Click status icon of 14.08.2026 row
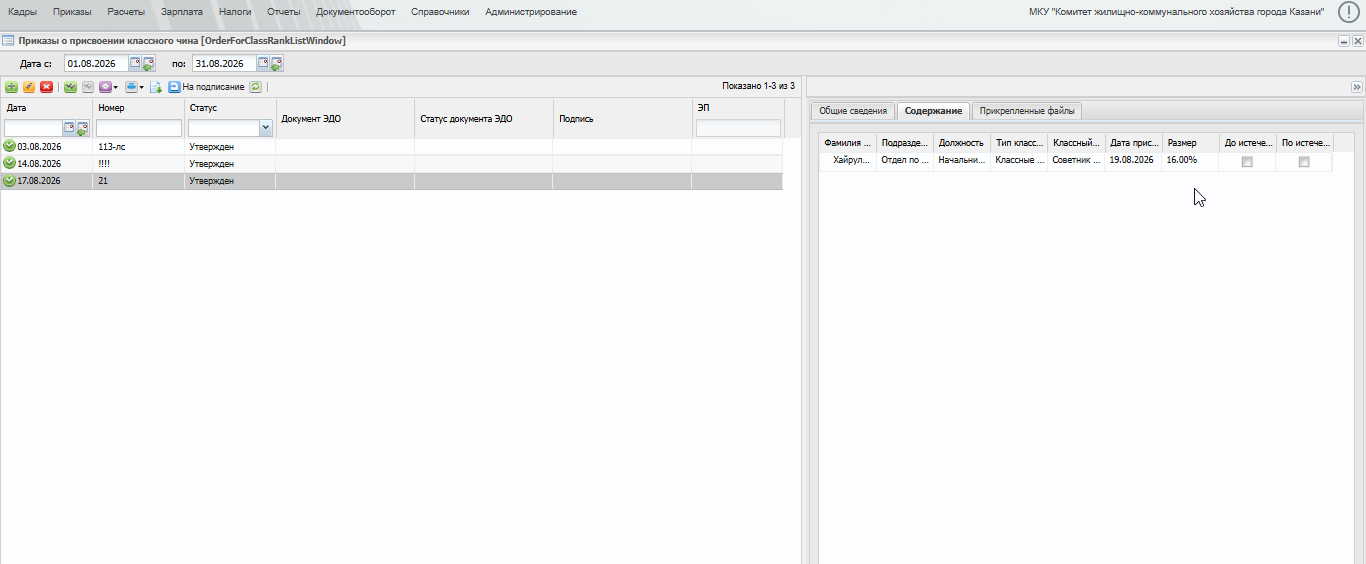 tap(10, 163)
